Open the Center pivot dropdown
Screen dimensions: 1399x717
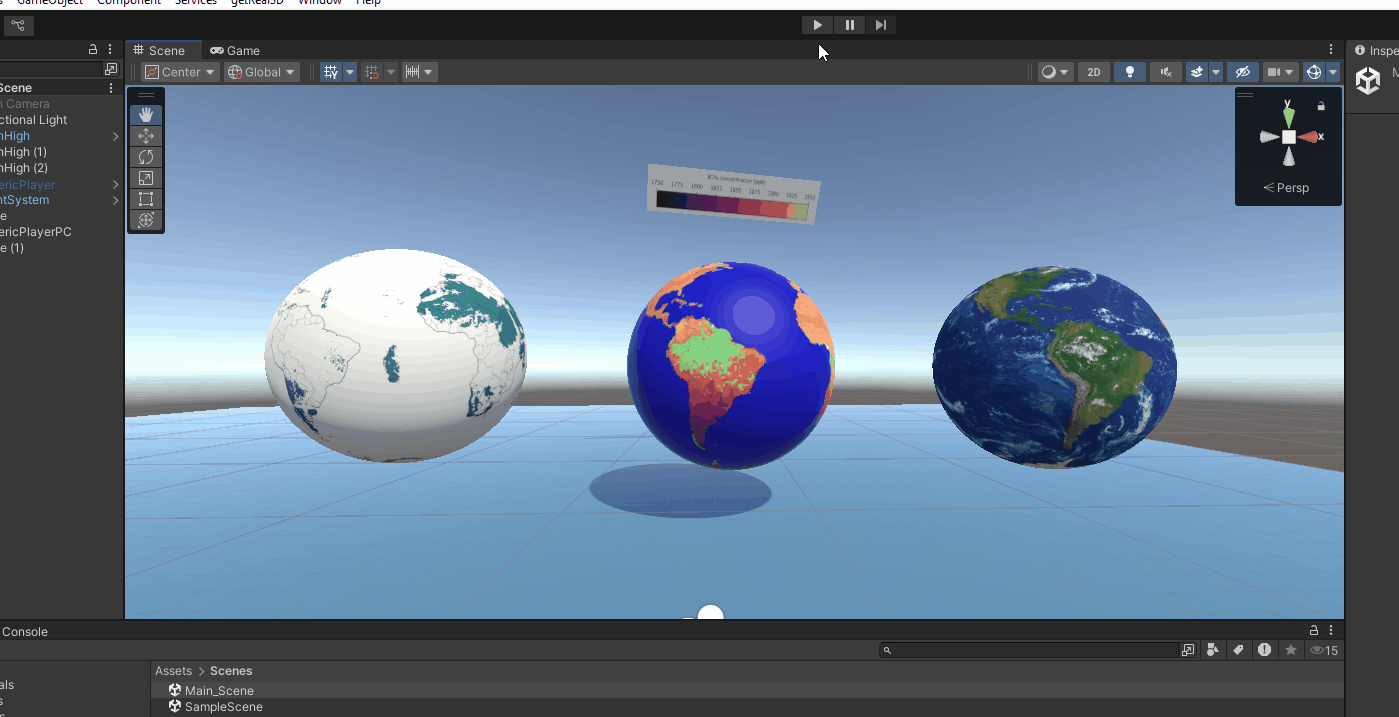[x=180, y=72]
